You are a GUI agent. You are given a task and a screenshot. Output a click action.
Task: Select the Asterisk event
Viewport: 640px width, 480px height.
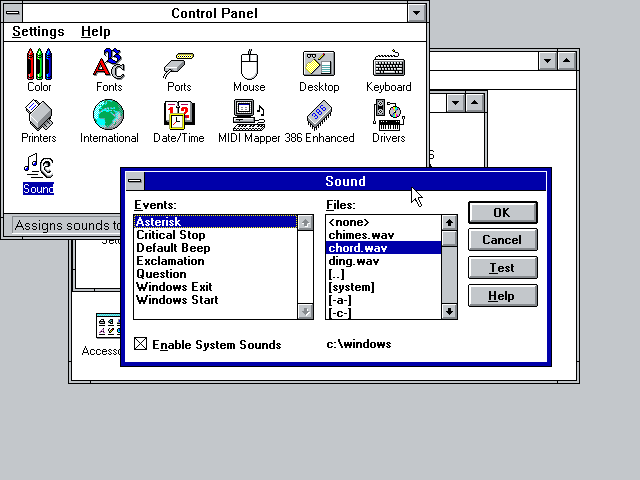(216, 222)
